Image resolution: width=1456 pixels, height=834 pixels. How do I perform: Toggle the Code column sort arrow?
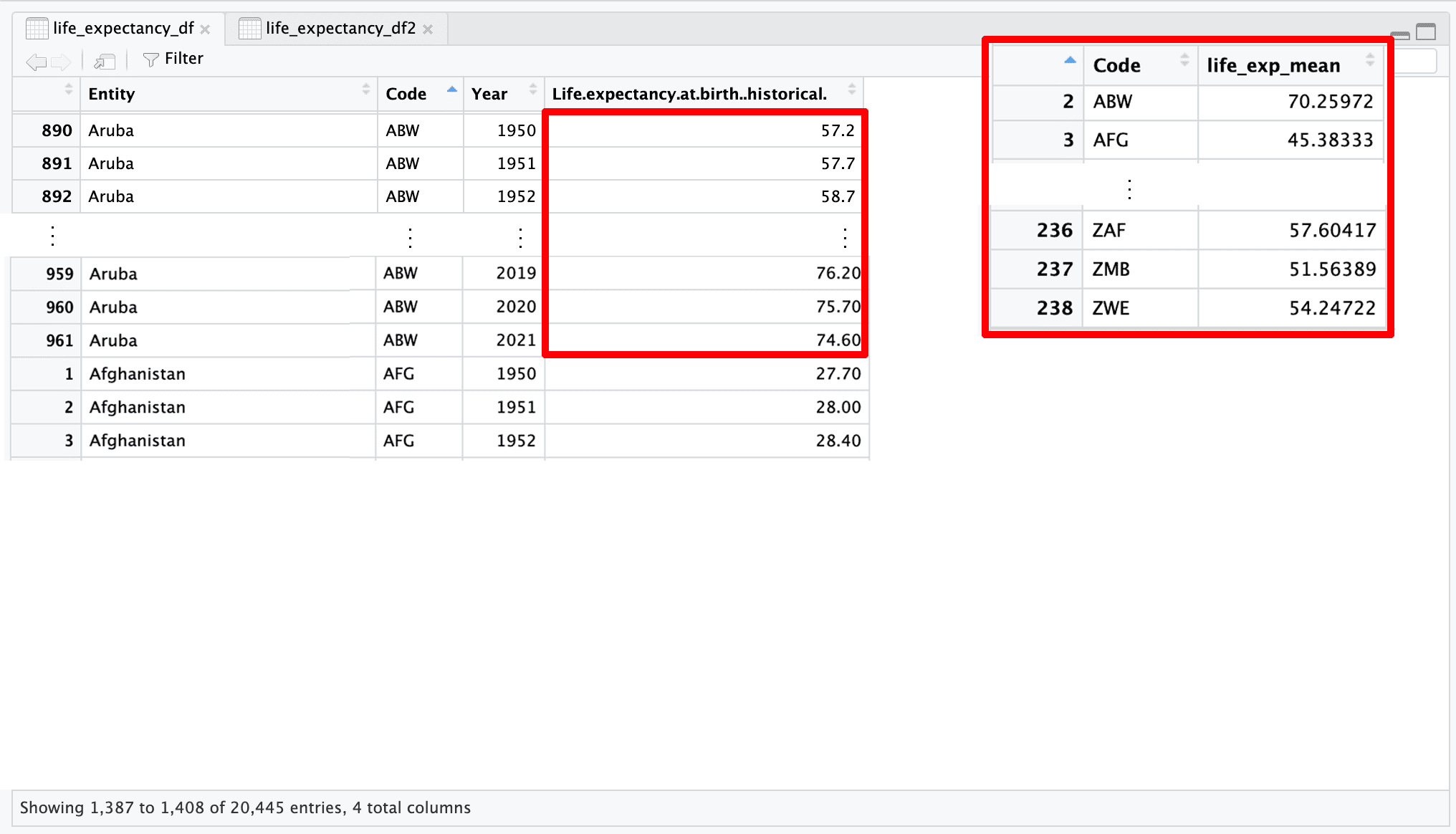451,90
